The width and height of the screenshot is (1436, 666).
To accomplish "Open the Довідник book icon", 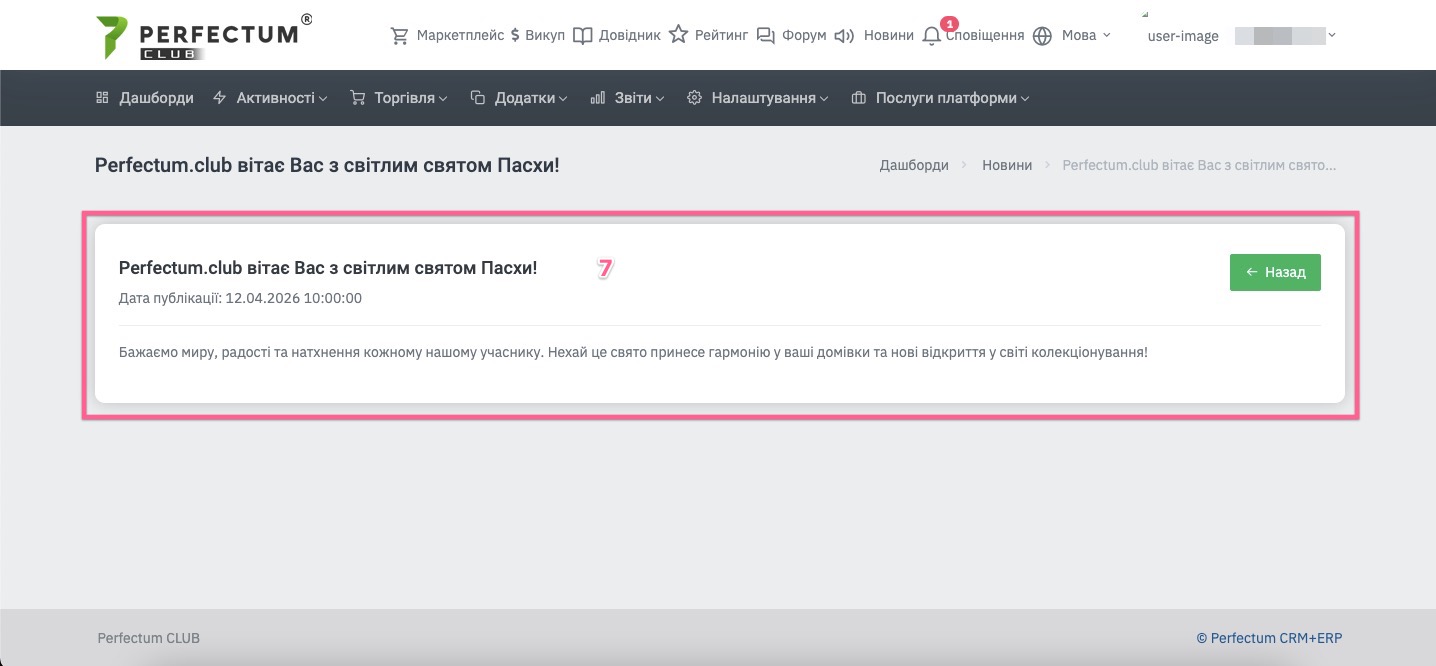I will [x=583, y=36].
